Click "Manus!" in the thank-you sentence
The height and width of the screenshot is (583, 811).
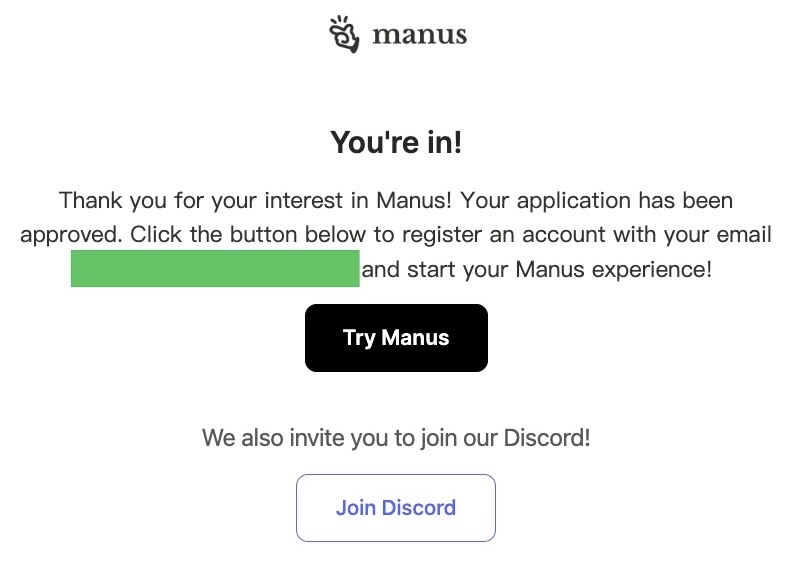pyautogui.click(x=414, y=200)
